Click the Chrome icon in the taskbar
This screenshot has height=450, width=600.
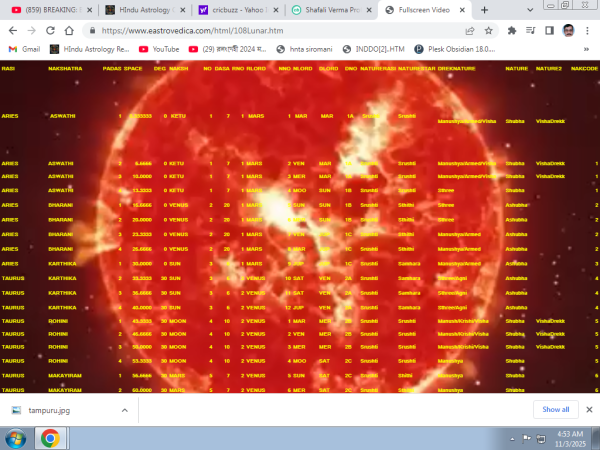(x=50, y=437)
